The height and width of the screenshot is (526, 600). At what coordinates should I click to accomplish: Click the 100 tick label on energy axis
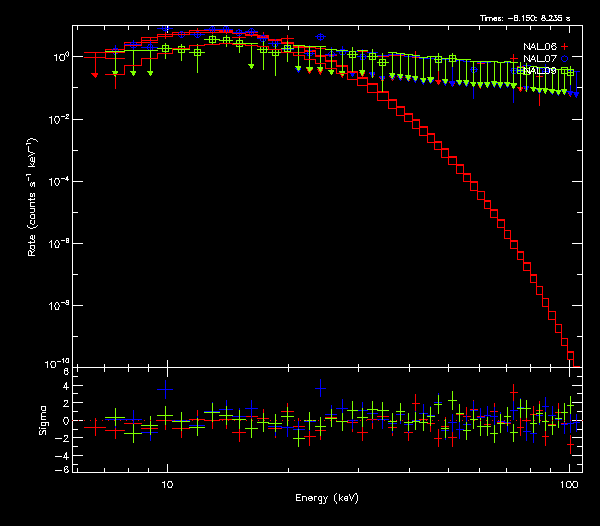pyautogui.click(x=568, y=485)
